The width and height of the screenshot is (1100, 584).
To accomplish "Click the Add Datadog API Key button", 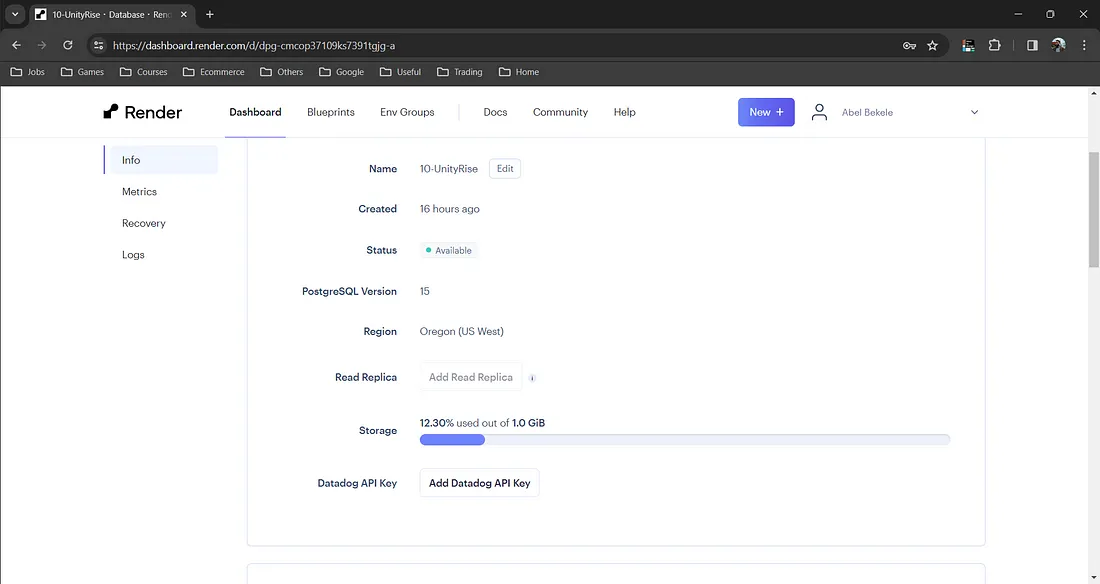I will [x=479, y=482].
